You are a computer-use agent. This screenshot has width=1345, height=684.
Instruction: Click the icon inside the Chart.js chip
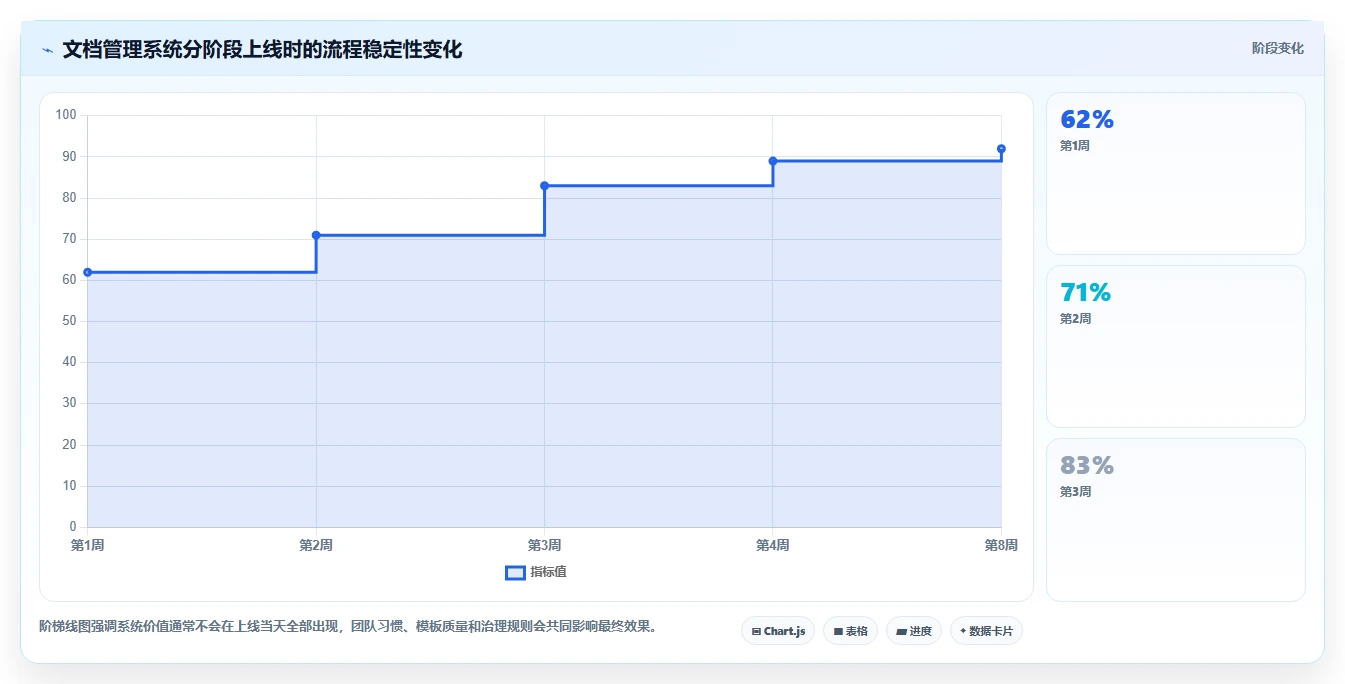pyautogui.click(x=756, y=632)
